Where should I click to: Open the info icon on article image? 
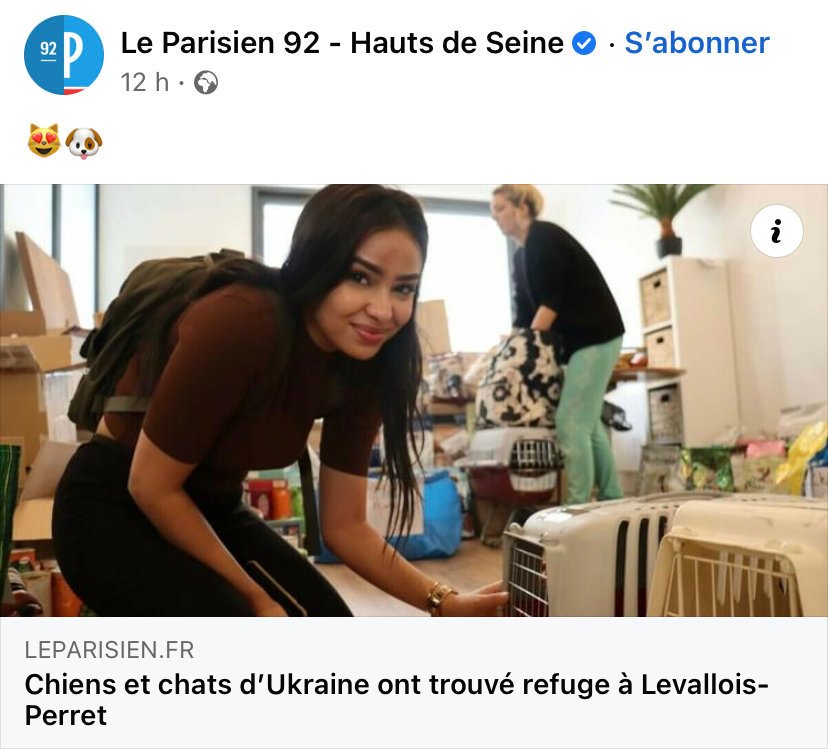coord(776,231)
